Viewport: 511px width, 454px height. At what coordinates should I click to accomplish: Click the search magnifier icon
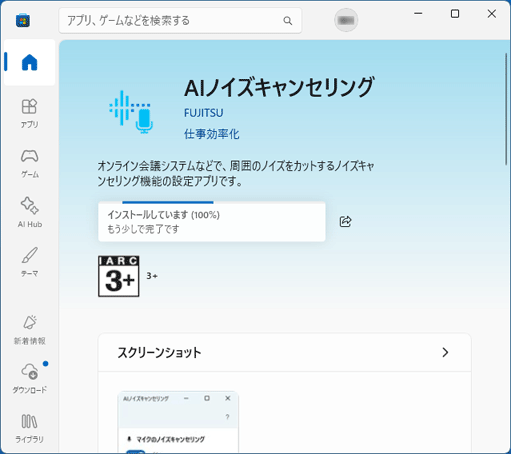coord(287,21)
